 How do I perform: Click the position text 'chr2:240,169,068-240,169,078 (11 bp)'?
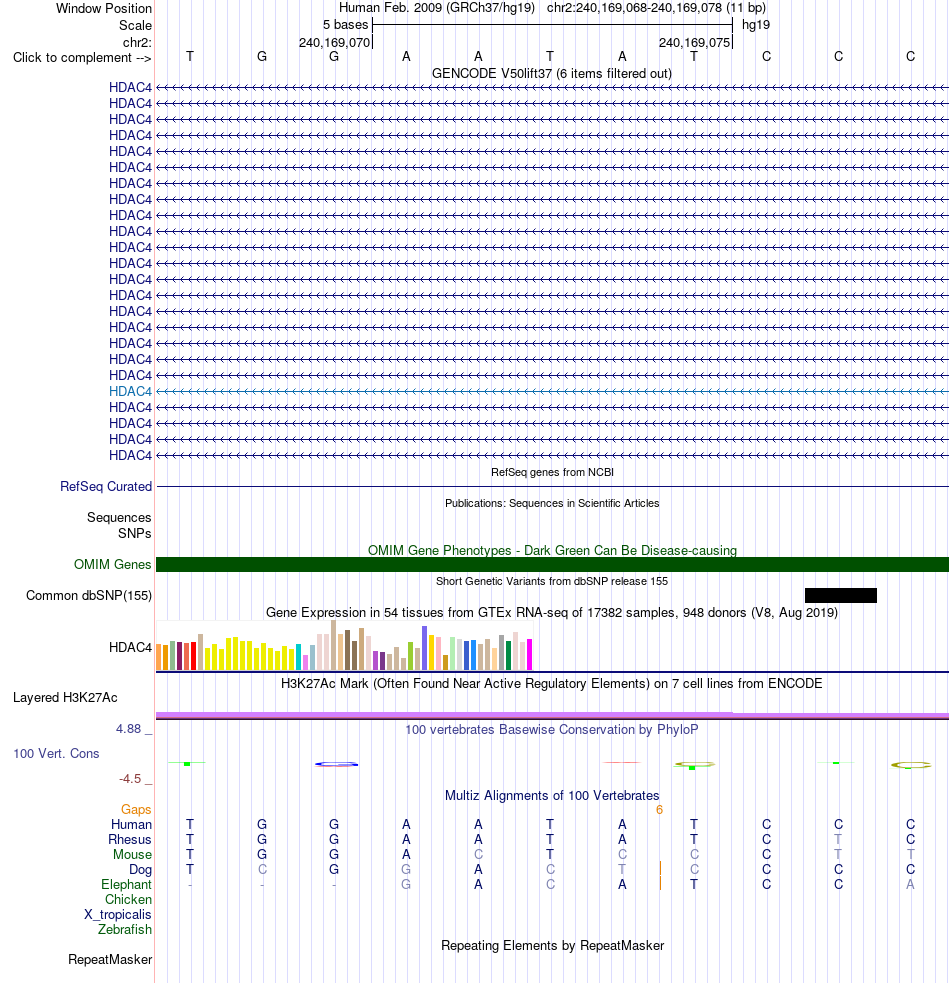(x=657, y=8)
